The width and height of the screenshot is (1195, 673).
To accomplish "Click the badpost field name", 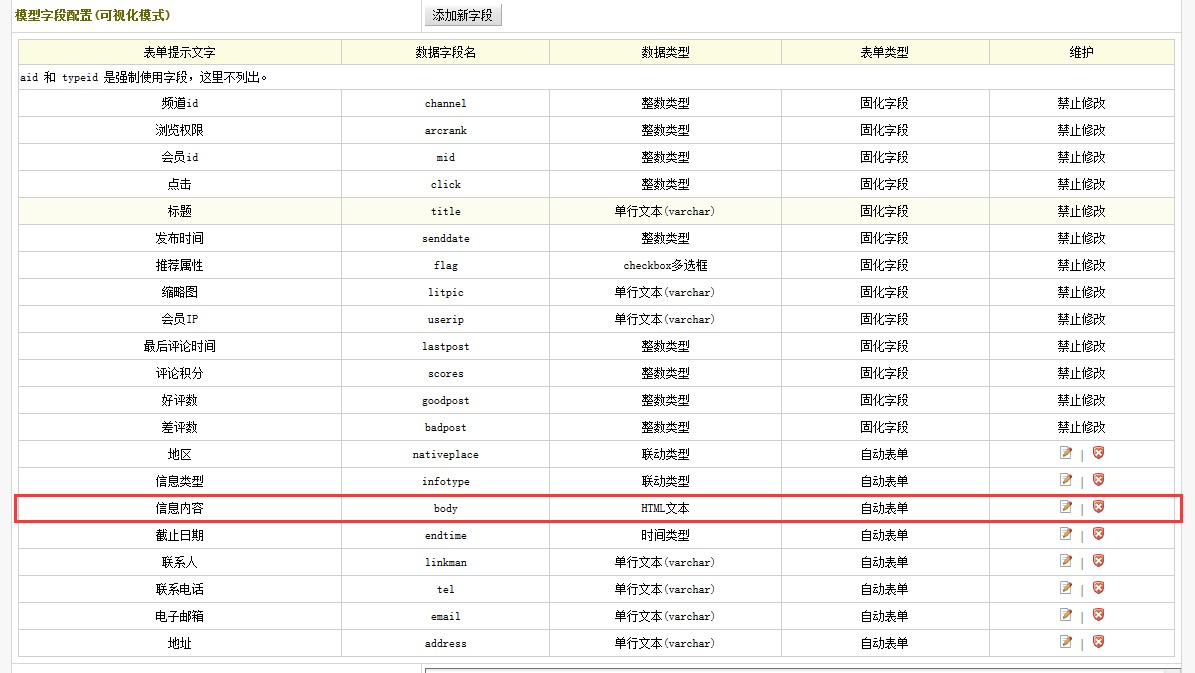I will tap(446, 428).
